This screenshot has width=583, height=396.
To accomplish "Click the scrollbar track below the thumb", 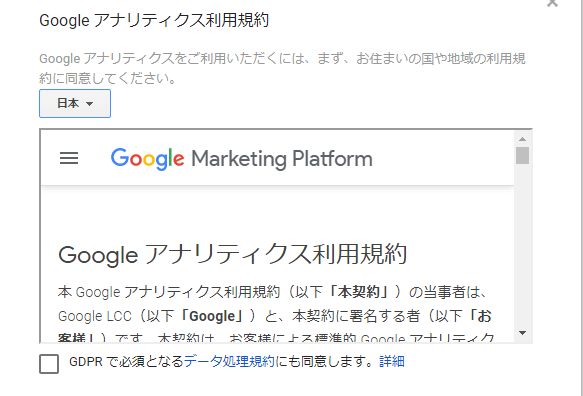I will 522,245.
